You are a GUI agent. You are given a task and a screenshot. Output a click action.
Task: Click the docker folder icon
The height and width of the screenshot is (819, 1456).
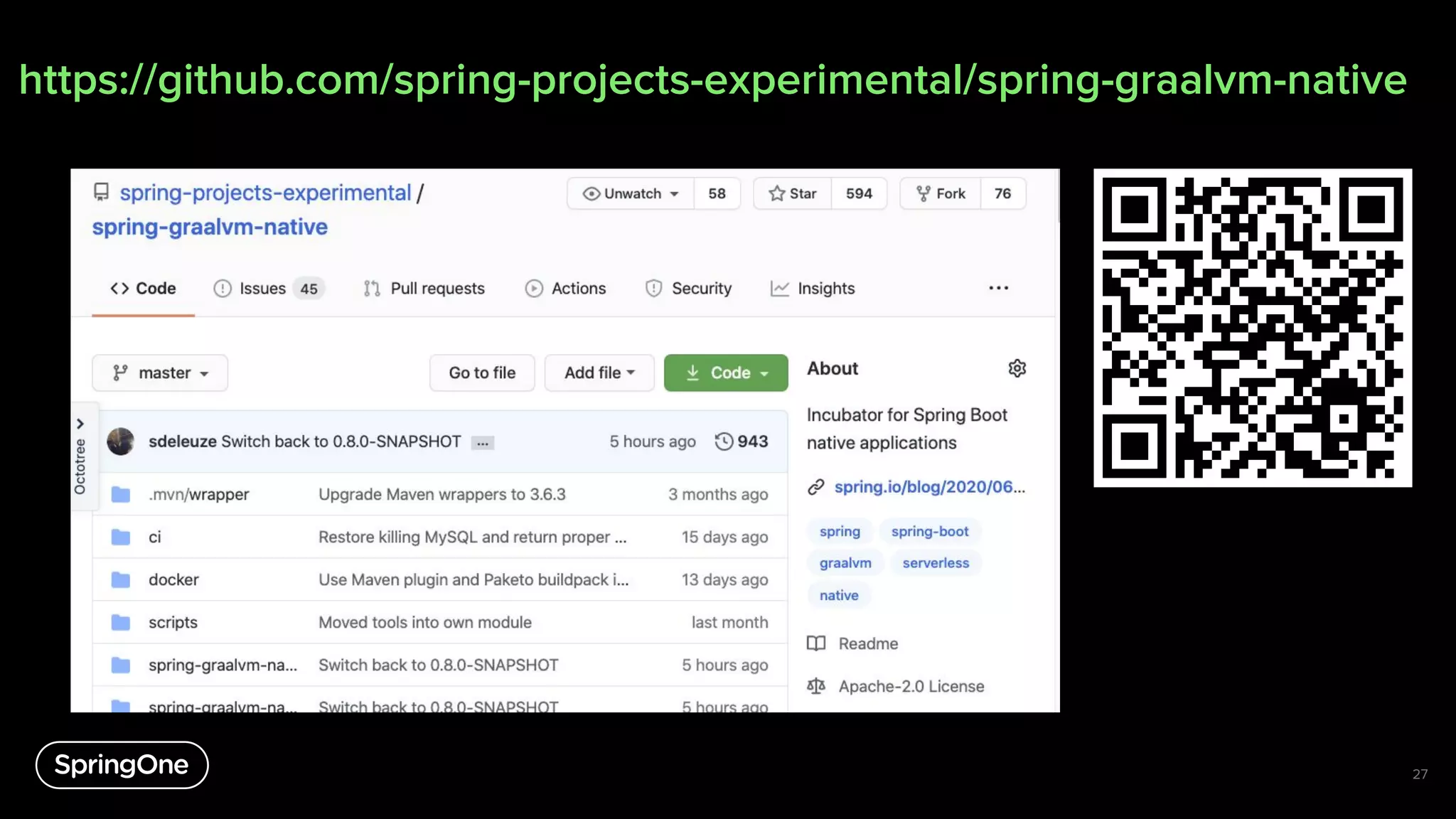pos(121,579)
